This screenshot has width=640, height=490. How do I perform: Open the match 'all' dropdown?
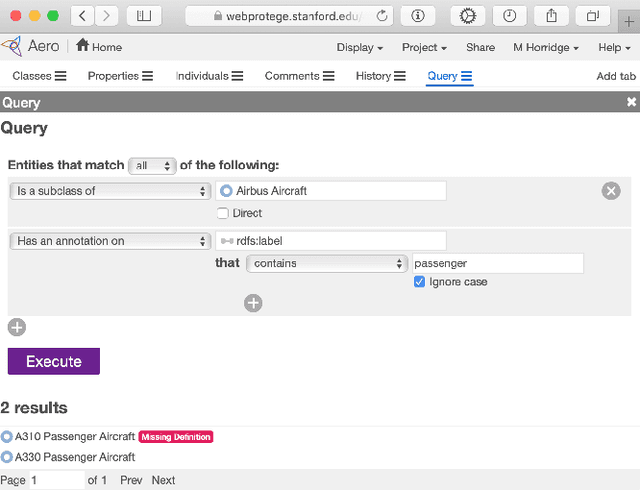[x=152, y=166]
